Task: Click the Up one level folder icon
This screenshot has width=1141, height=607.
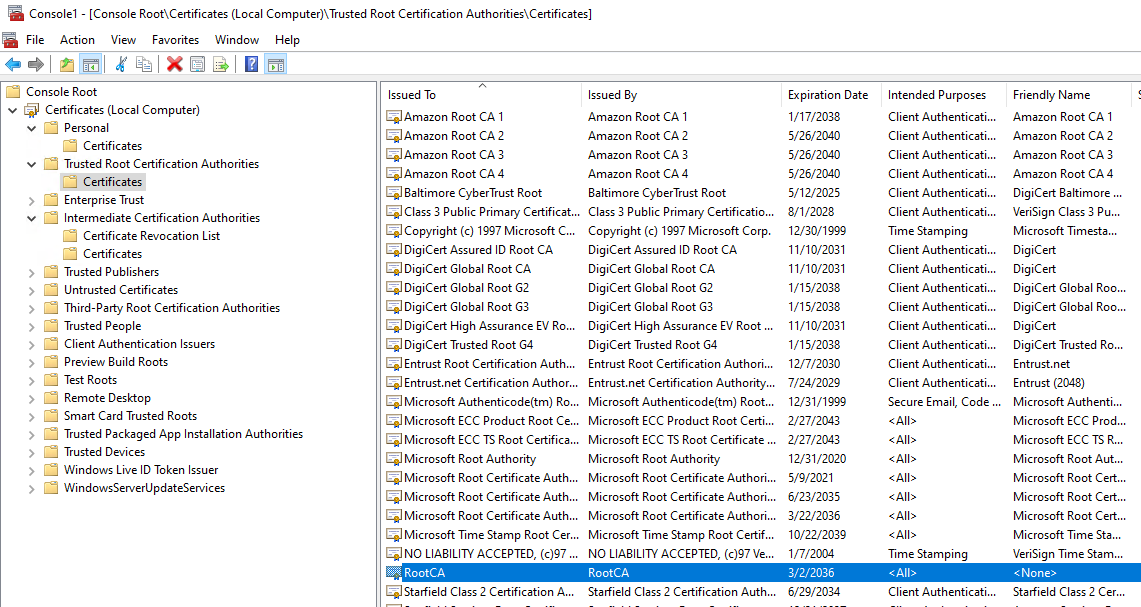Action: [x=67, y=65]
